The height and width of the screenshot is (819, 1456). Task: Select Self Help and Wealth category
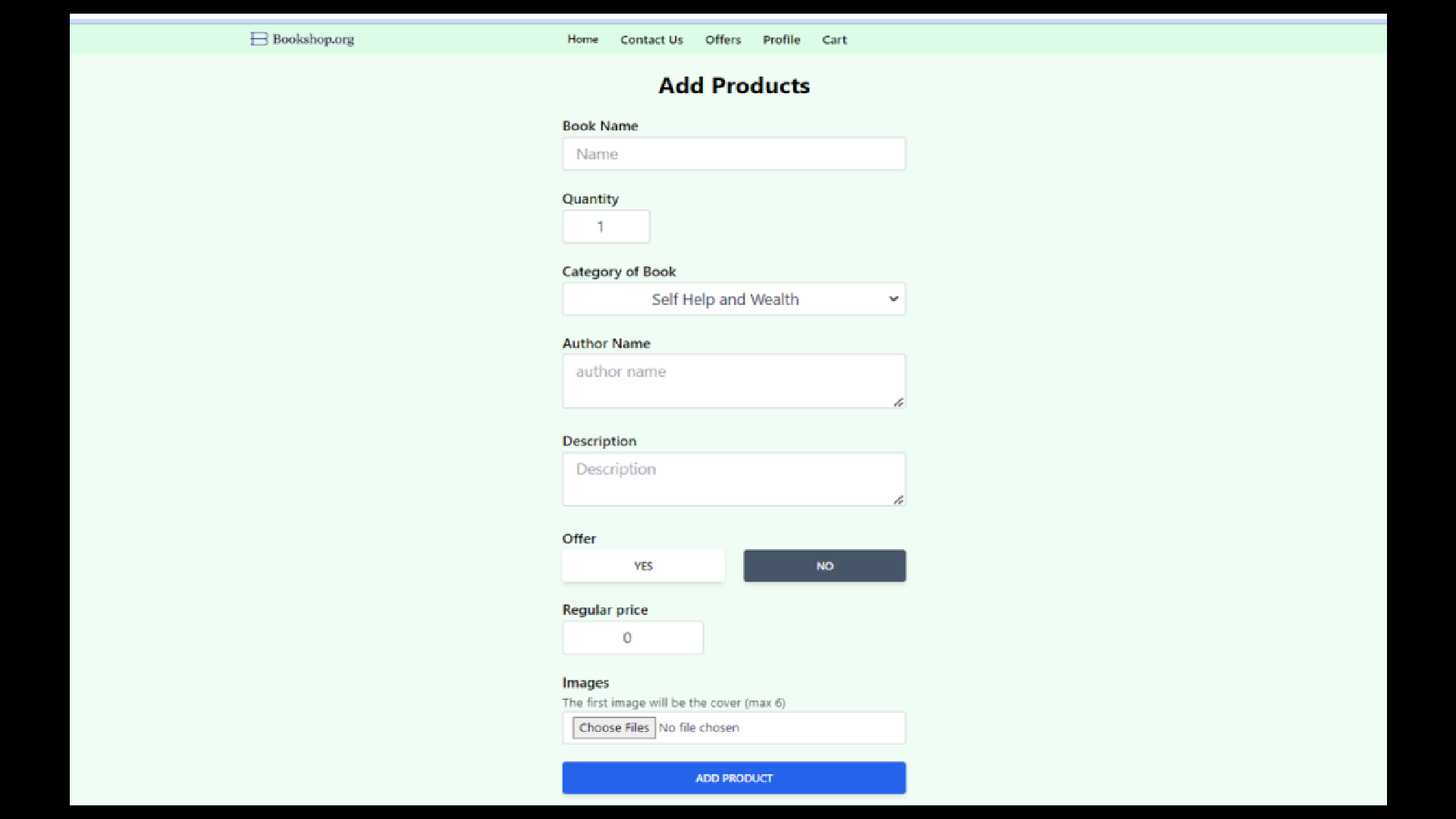[733, 299]
